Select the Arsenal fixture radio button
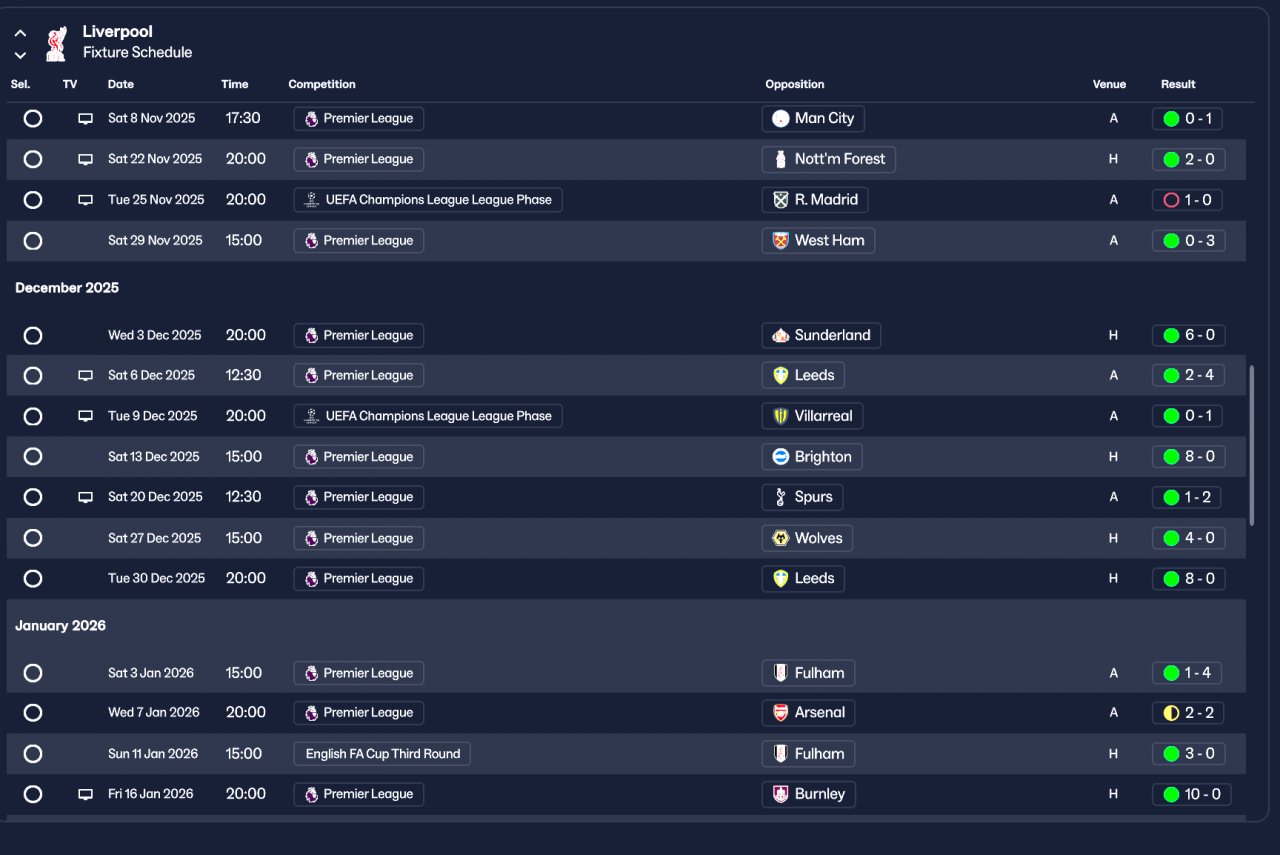 (x=33, y=713)
